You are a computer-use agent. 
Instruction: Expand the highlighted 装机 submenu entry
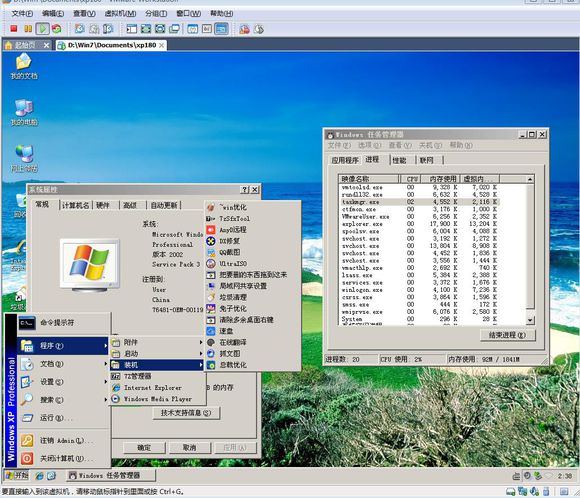pos(158,365)
